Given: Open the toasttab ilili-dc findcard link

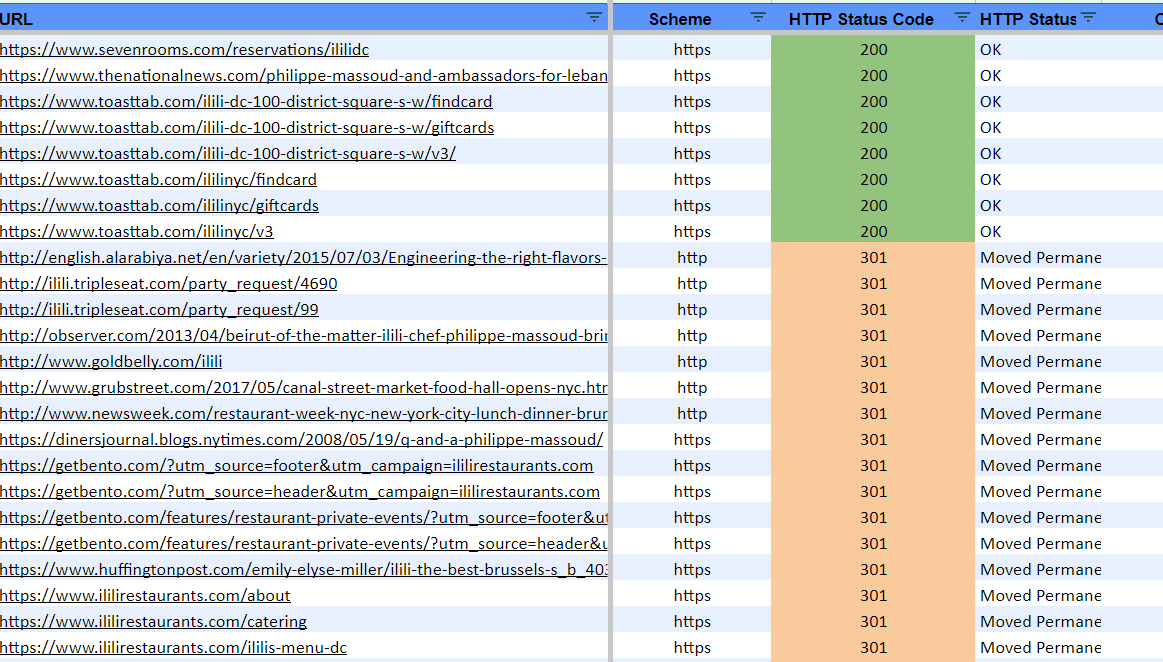Looking at the screenshot, I should (x=246, y=102).
